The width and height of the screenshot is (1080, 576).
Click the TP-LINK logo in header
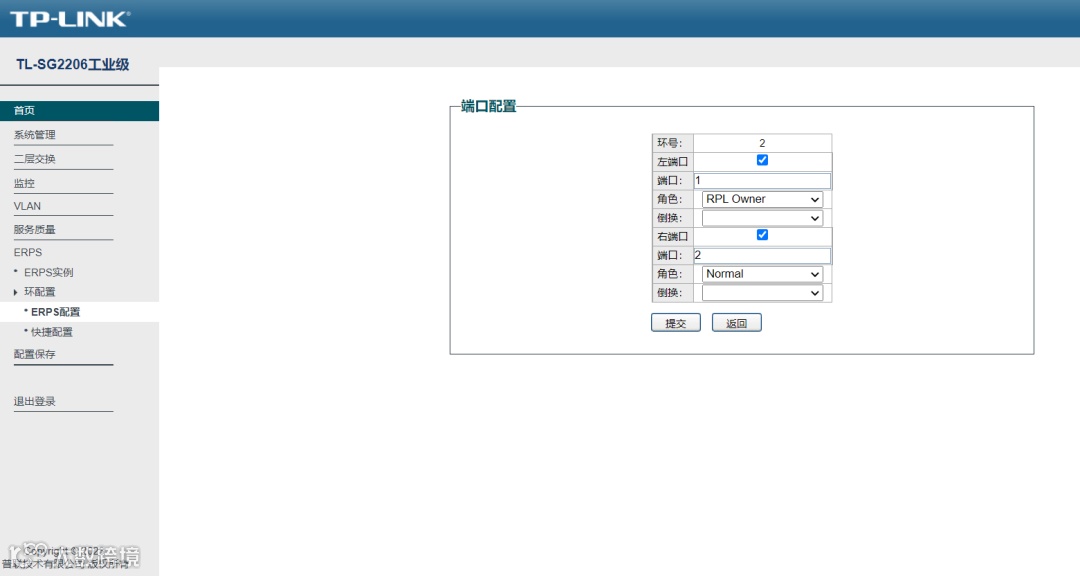[x=70, y=19]
